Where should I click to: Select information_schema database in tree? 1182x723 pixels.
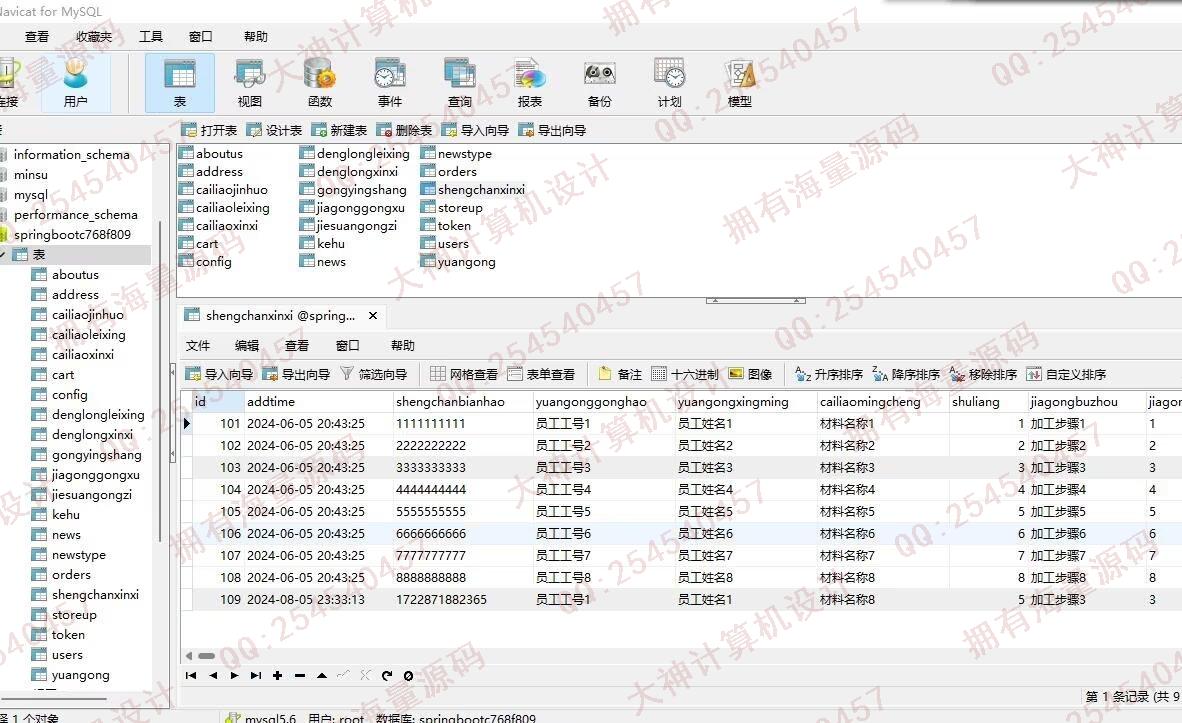point(71,155)
